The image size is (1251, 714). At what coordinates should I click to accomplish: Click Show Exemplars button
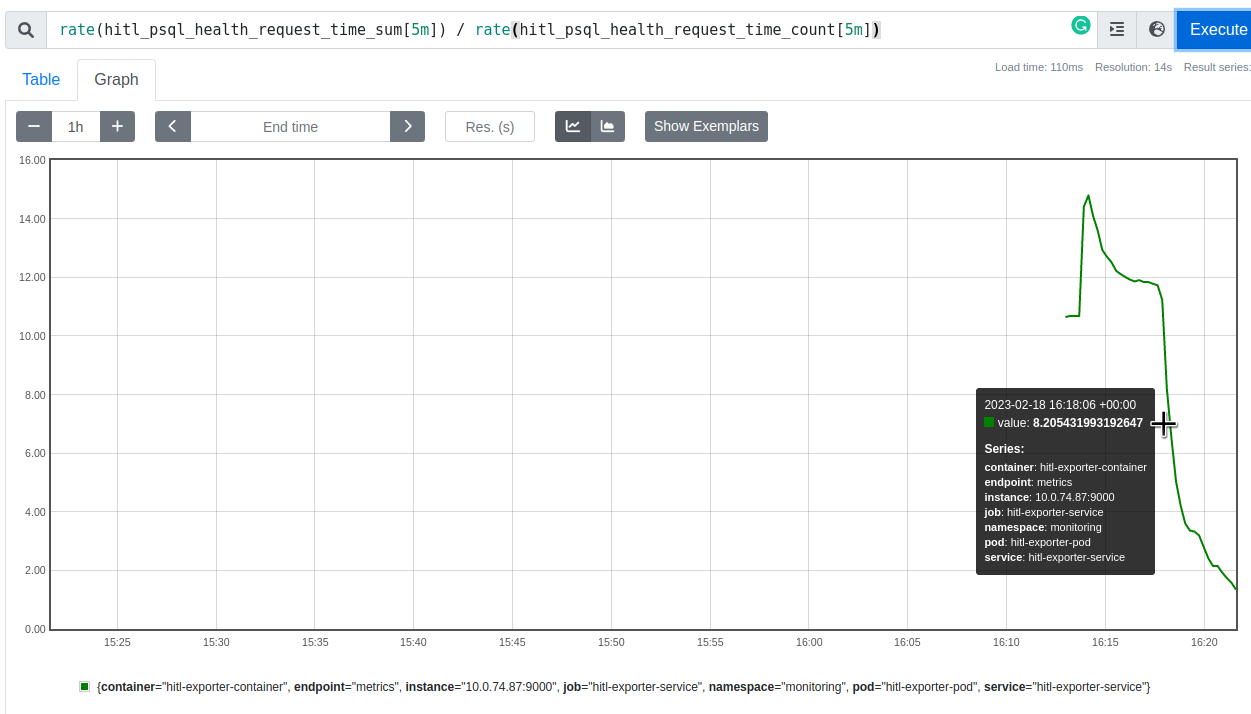pos(706,126)
